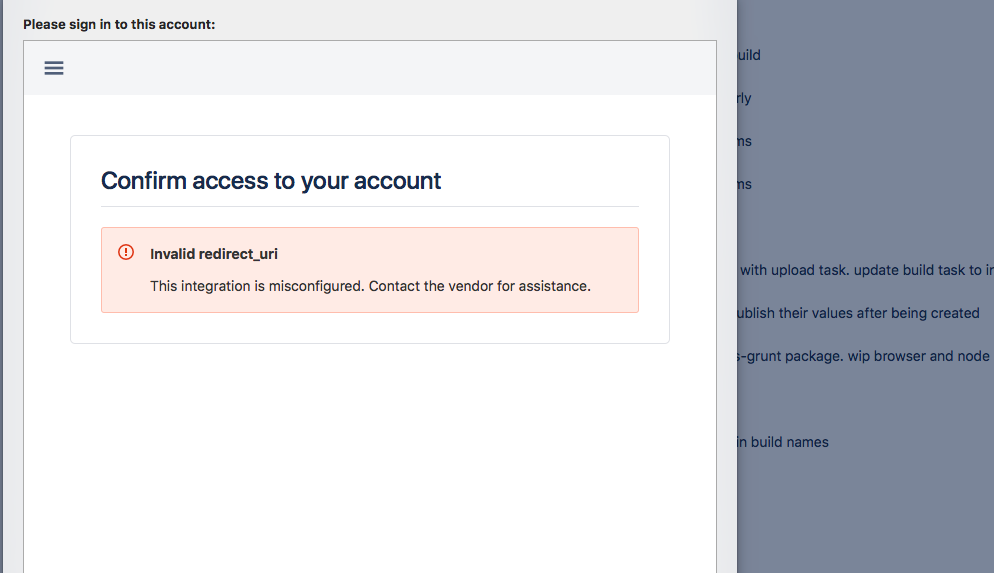This screenshot has width=994, height=573.
Task: Open the "in build names" commit entry
Action: point(783,442)
